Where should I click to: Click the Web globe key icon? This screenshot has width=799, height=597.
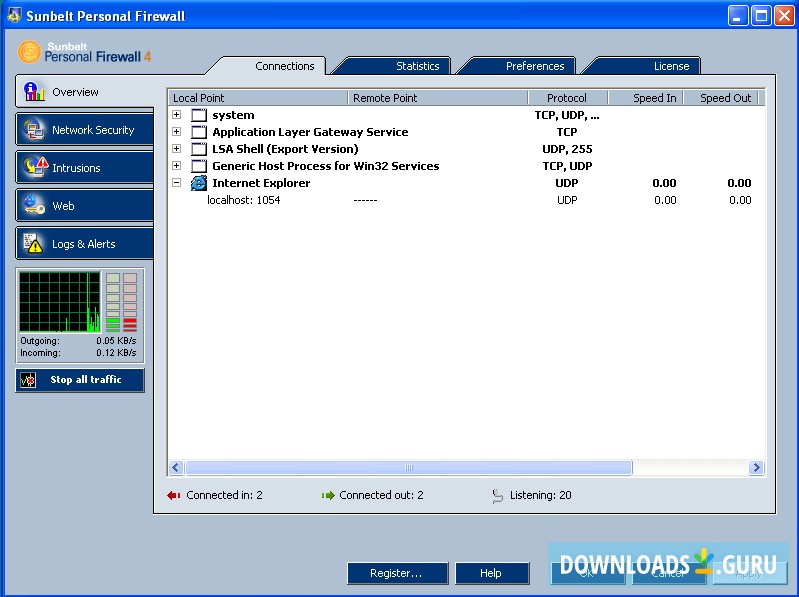pyautogui.click(x=34, y=205)
